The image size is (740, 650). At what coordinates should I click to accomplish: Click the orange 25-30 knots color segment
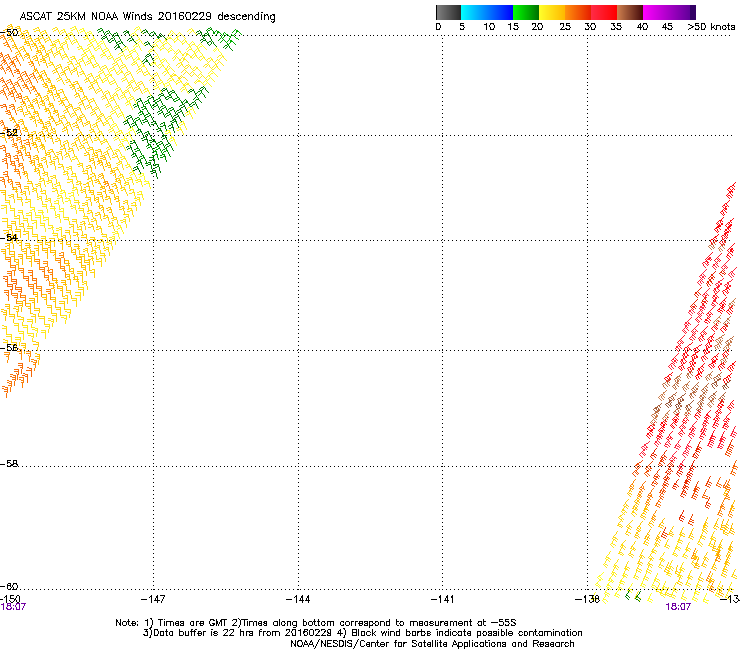[x=578, y=12]
